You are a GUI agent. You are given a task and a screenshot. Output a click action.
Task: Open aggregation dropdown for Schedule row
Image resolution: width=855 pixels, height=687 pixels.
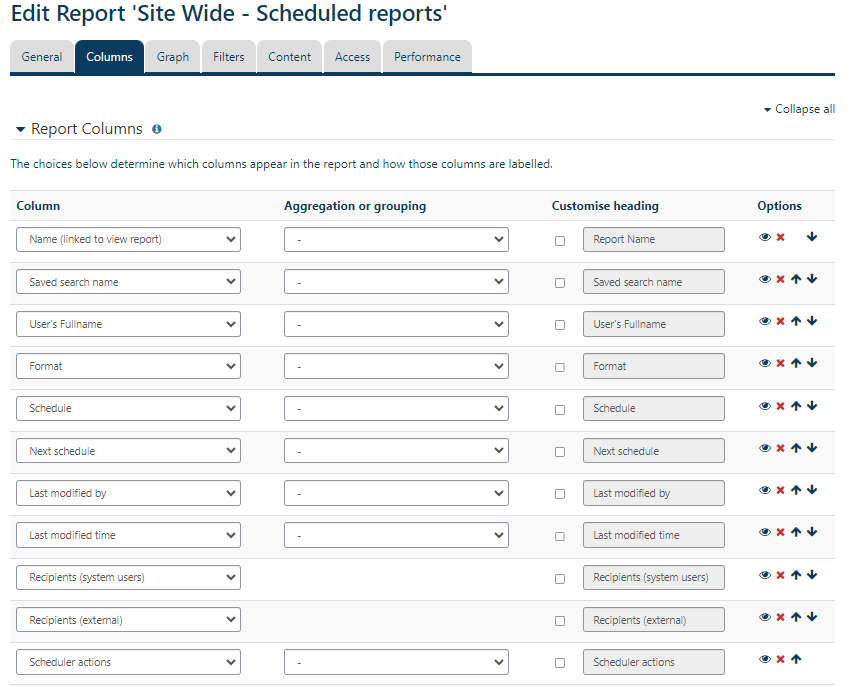396,408
